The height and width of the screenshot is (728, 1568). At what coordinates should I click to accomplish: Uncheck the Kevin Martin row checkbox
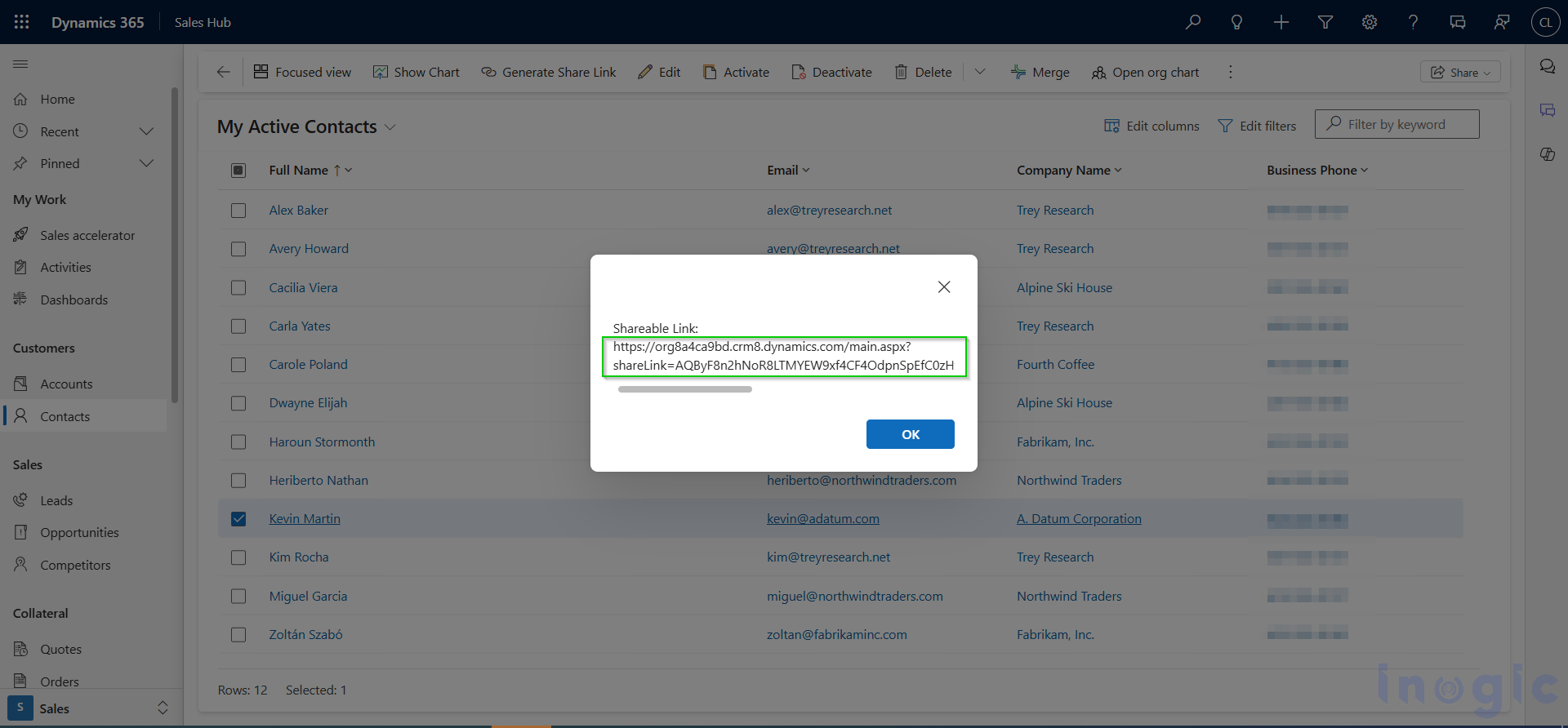[238, 518]
